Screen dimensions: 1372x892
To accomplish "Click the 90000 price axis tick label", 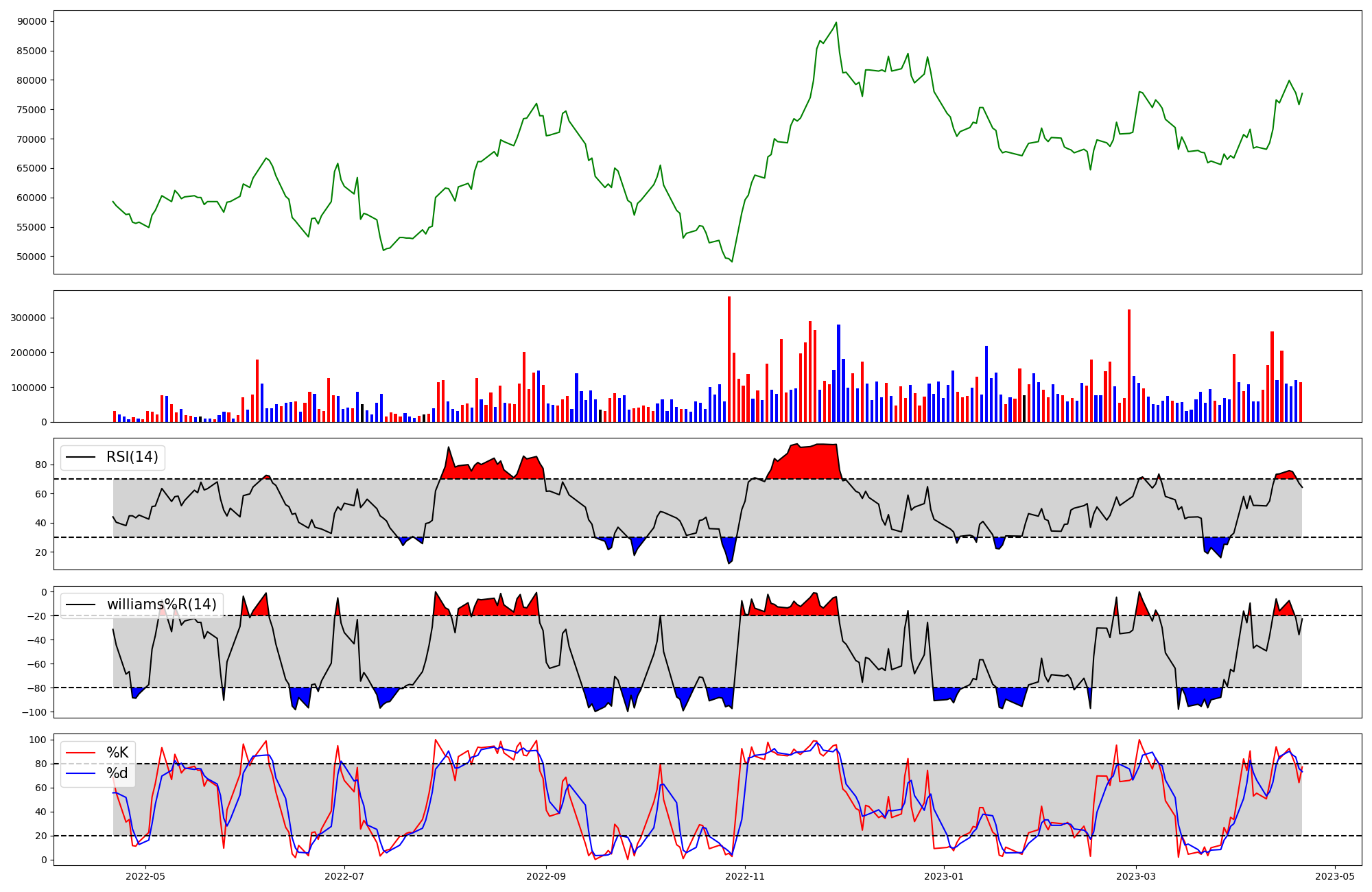I will coord(32,21).
